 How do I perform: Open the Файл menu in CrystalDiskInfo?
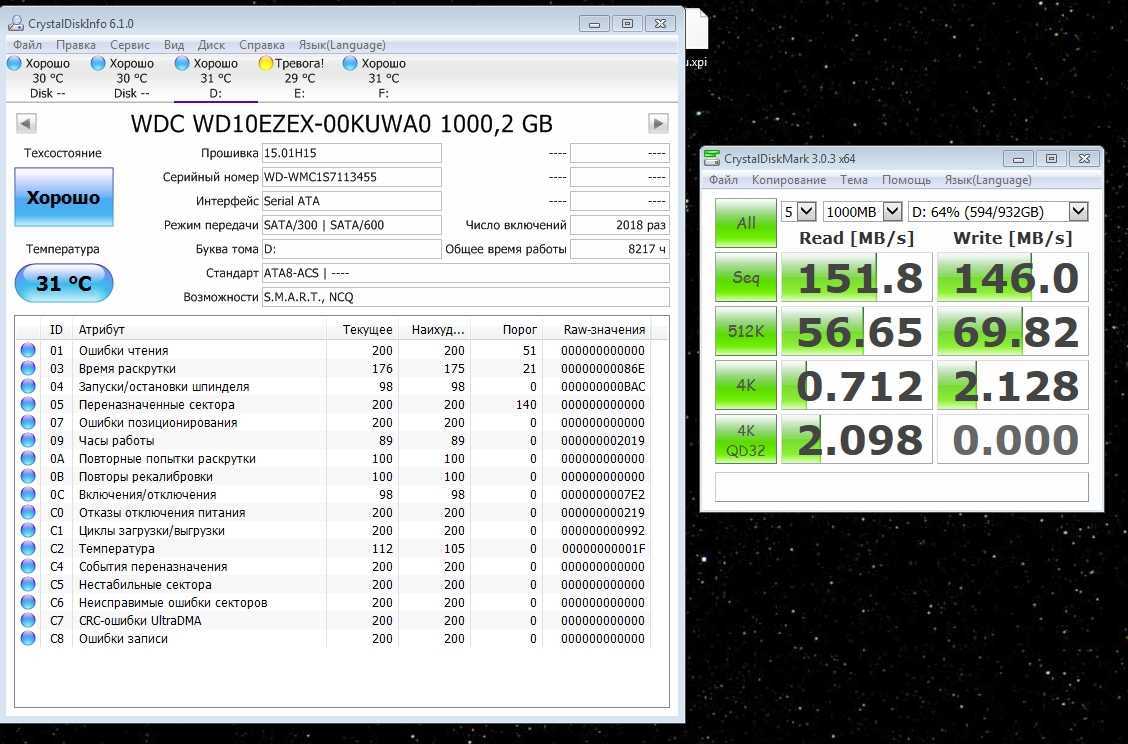(27, 45)
